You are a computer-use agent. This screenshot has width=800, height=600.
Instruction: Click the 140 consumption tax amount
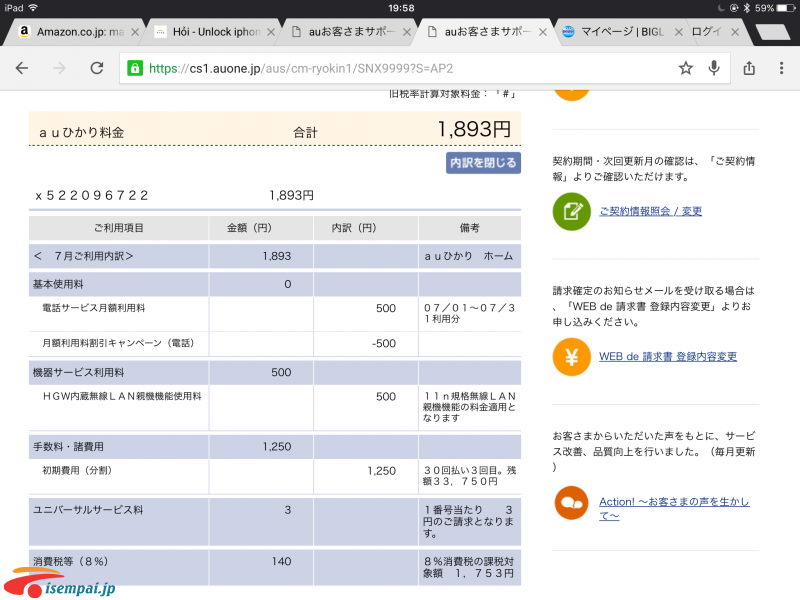click(281, 562)
